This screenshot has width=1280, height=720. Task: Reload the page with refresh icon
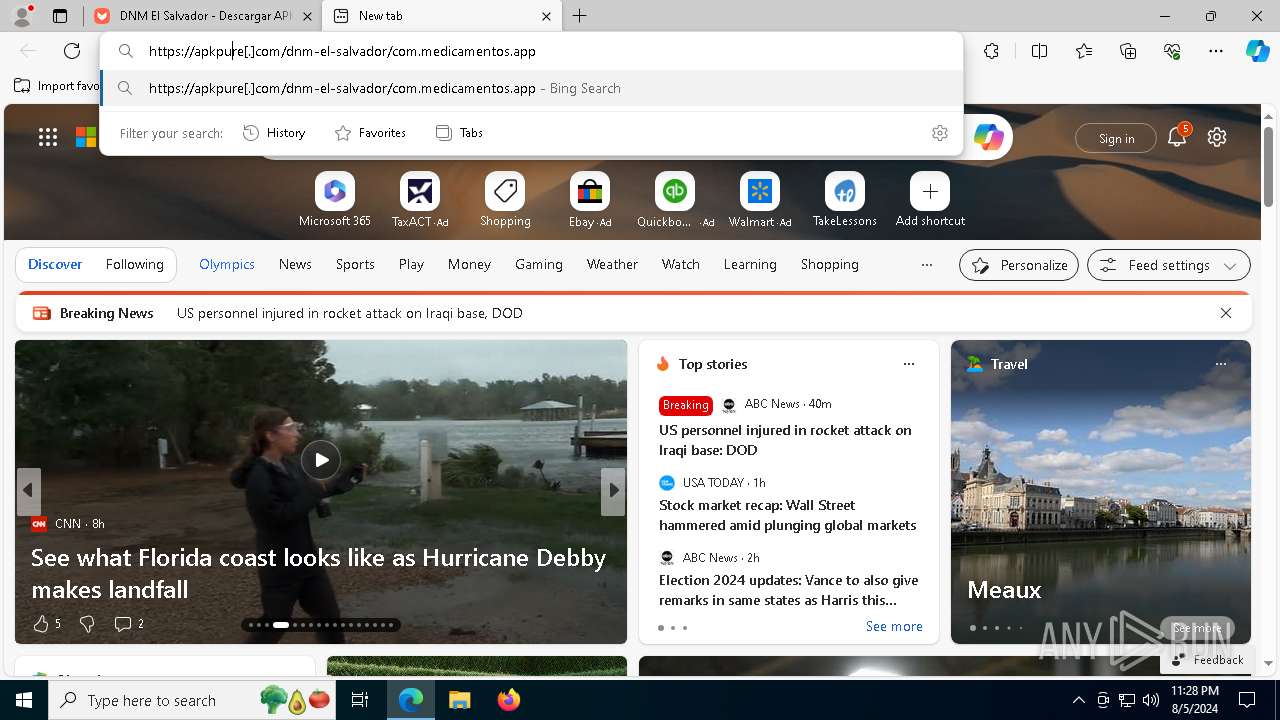[x=72, y=51]
